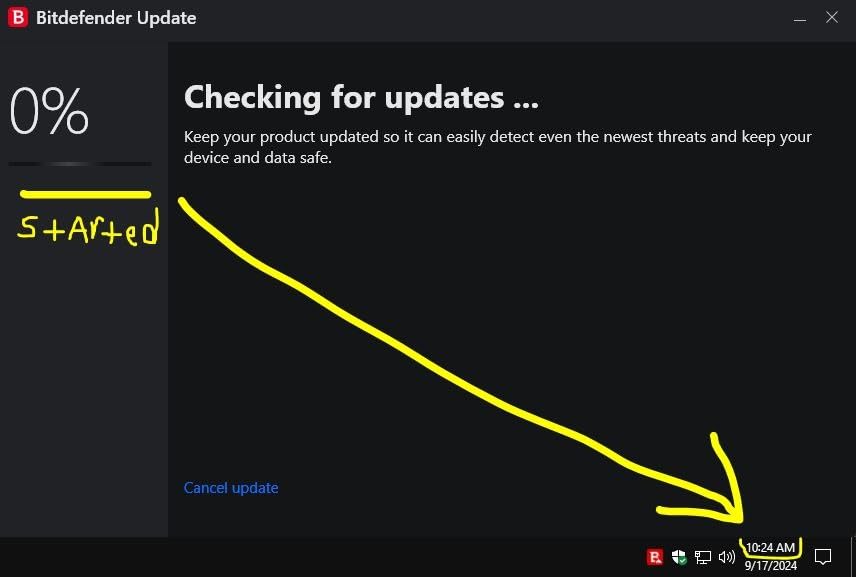
Task: Open the Bitdefender icon in the system tray
Action: [655, 557]
